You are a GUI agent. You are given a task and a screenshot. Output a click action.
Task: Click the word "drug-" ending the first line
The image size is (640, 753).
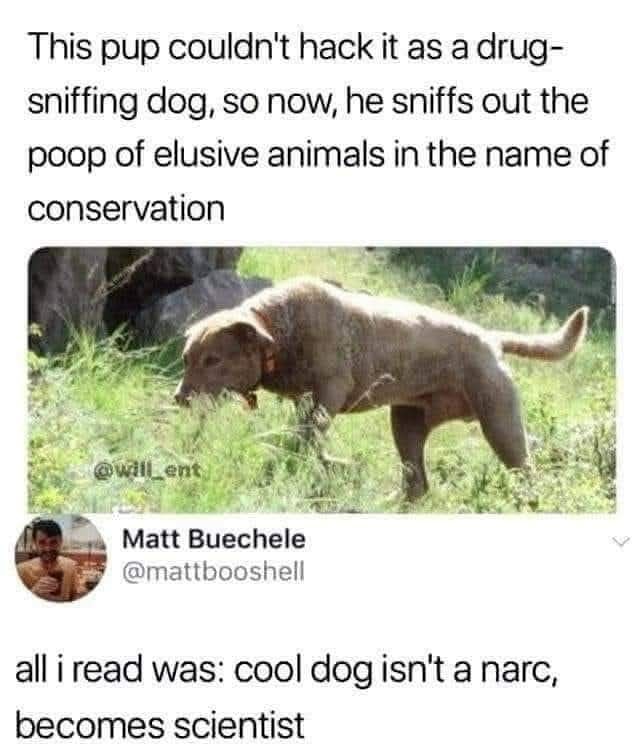518,50
